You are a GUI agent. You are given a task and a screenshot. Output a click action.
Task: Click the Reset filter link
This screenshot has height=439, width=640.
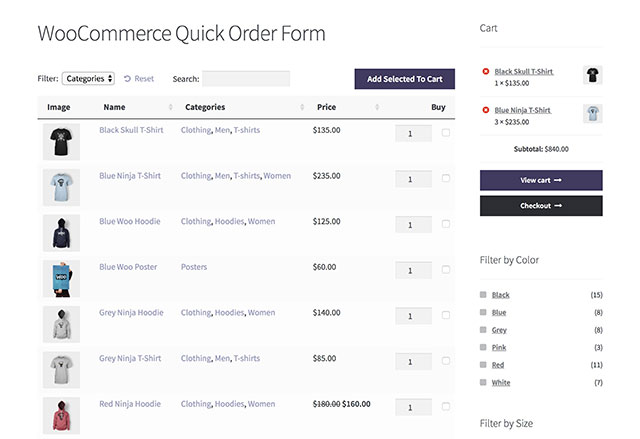coord(139,79)
